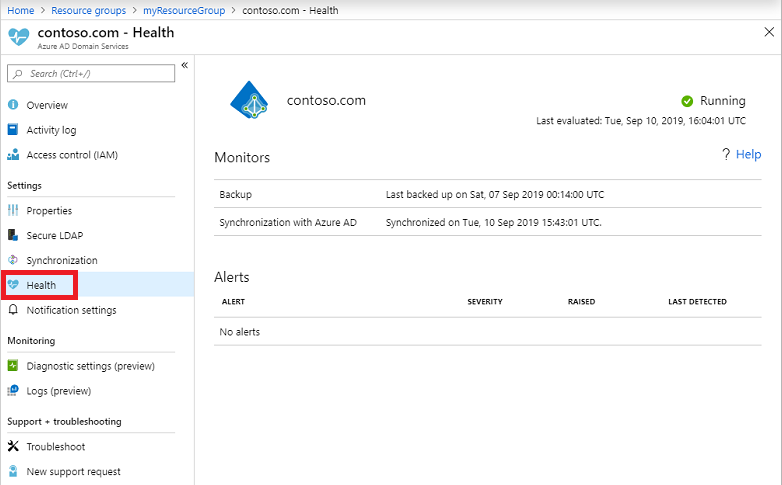Click the Secure LDAP icon

tap(13, 235)
